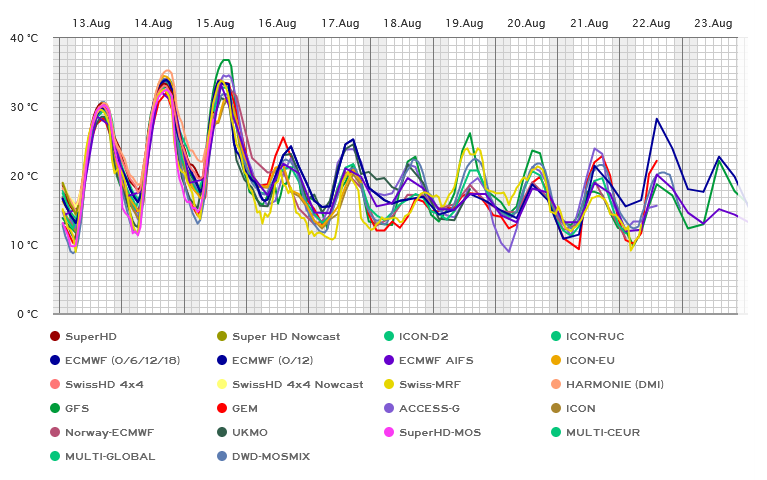Click the 0 °C axis label
Viewport: 767px width, 480px height.
28,314
